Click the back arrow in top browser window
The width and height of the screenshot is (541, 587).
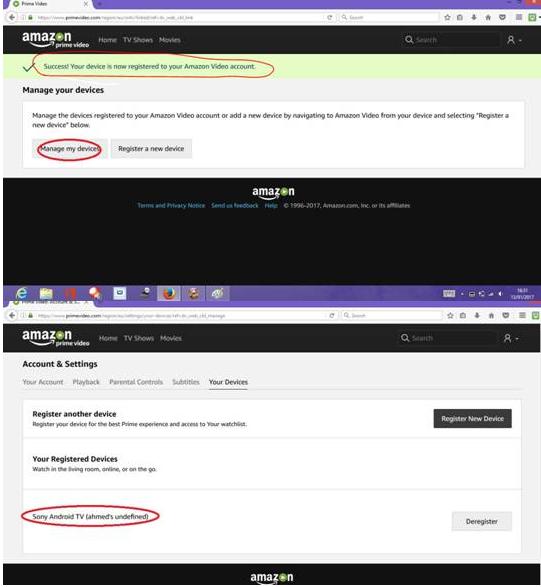coord(12,17)
